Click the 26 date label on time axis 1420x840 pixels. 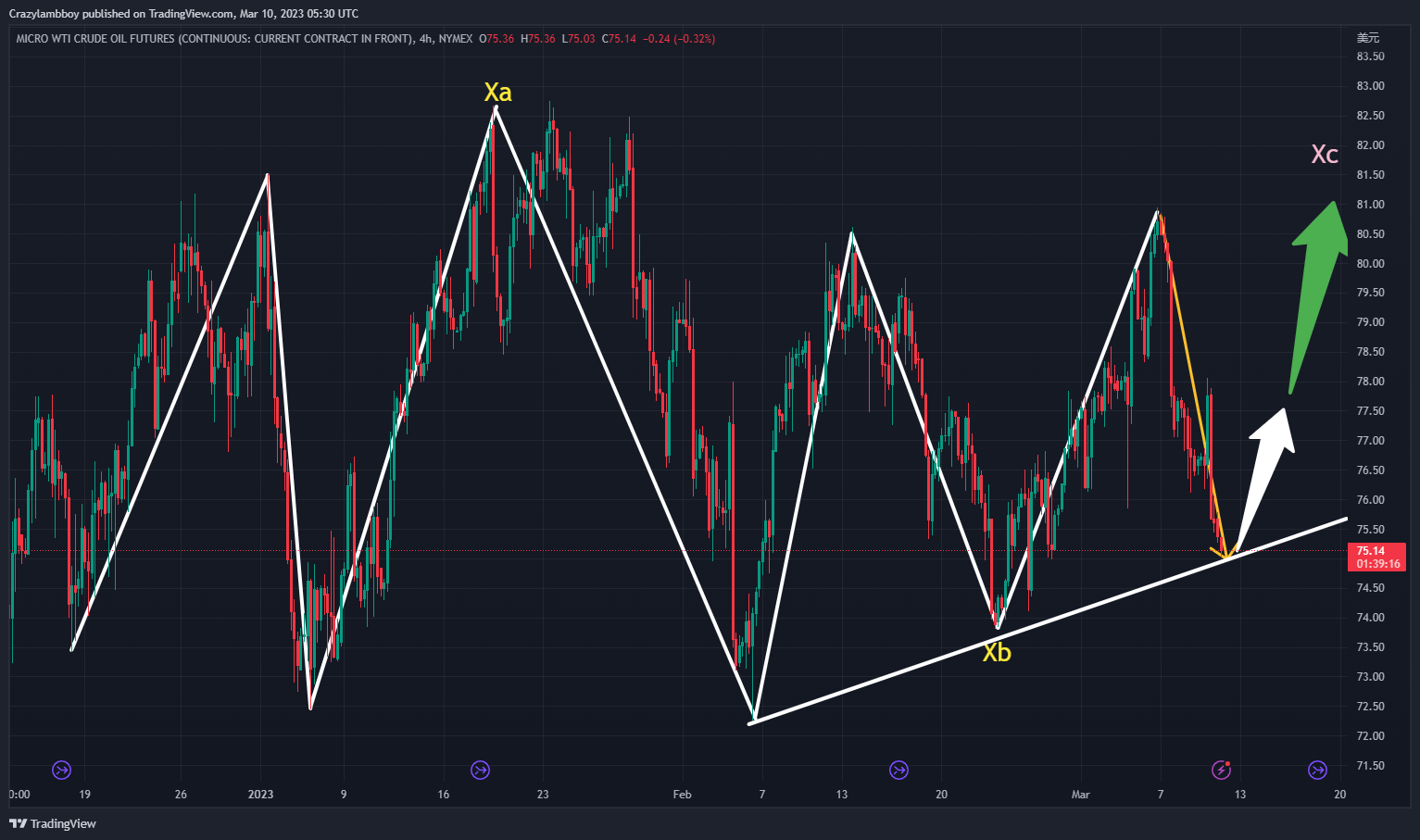181,795
